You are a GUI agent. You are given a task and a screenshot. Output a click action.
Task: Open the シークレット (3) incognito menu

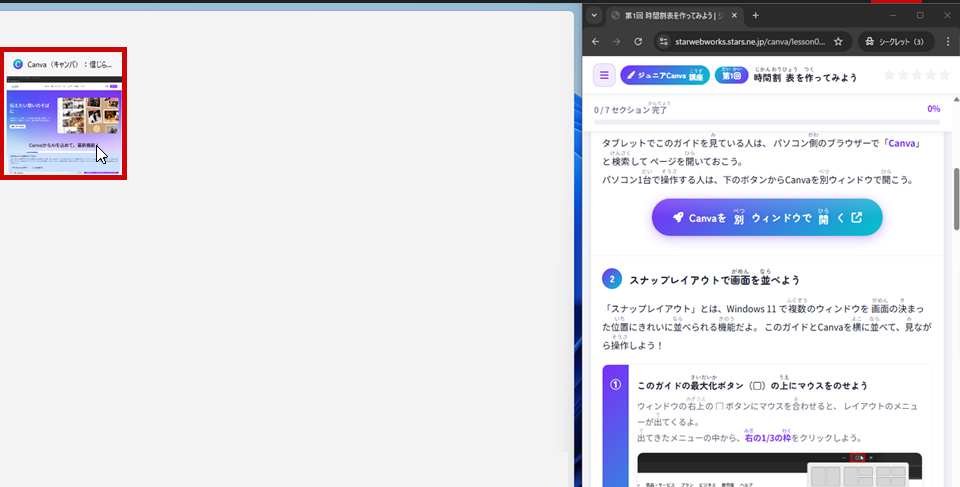pos(895,42)
